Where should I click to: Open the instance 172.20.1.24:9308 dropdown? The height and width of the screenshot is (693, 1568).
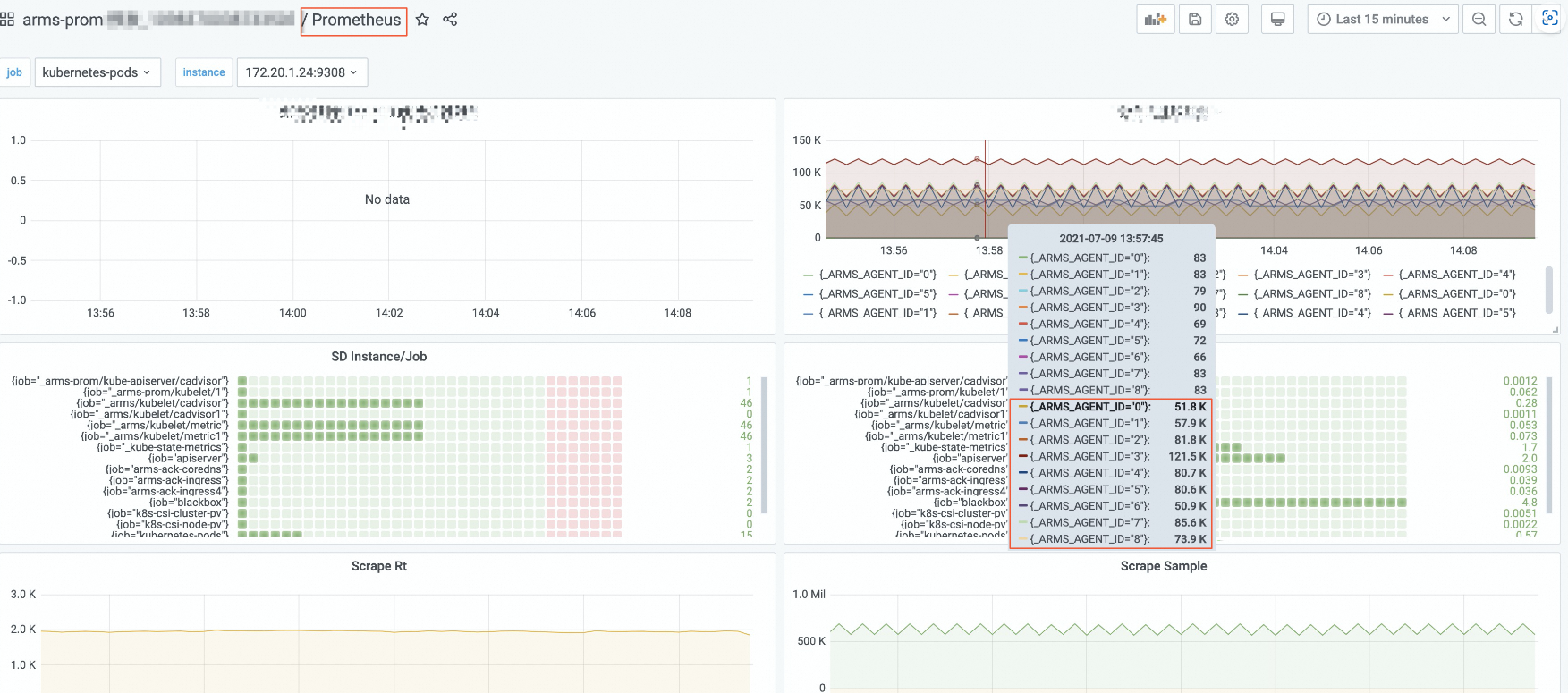tap(301, 72)
